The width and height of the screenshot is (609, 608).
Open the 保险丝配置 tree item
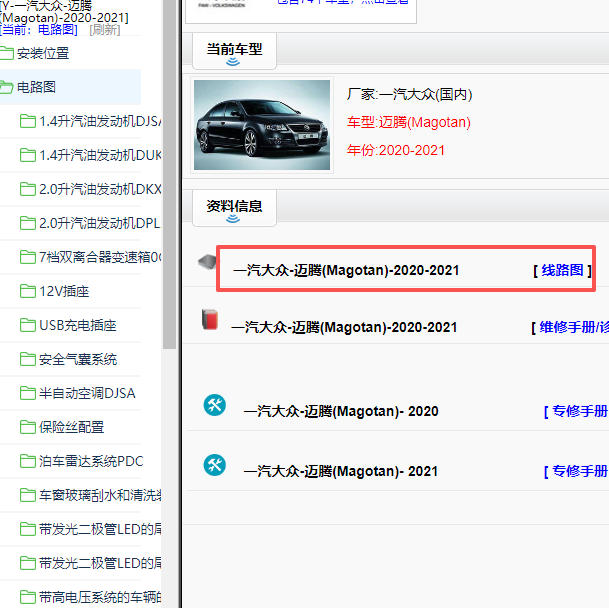[x=71, y=427]
